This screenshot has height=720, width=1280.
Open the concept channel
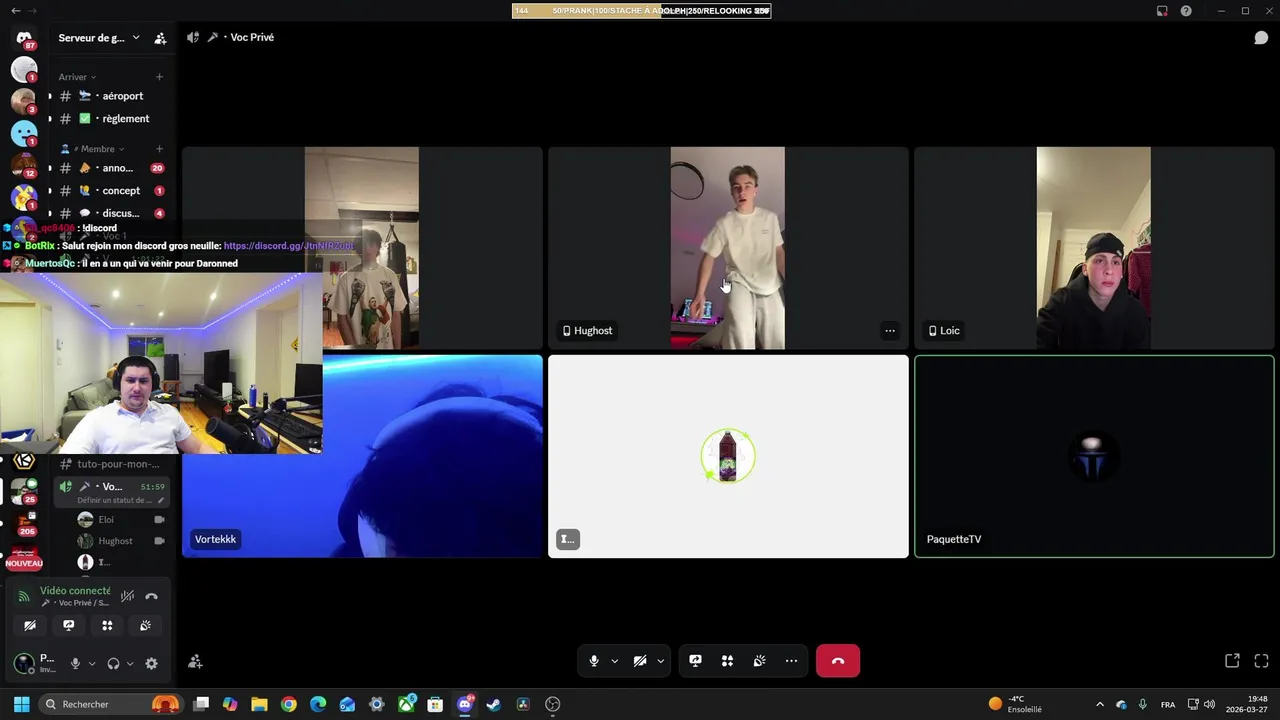tap(112, 191)
